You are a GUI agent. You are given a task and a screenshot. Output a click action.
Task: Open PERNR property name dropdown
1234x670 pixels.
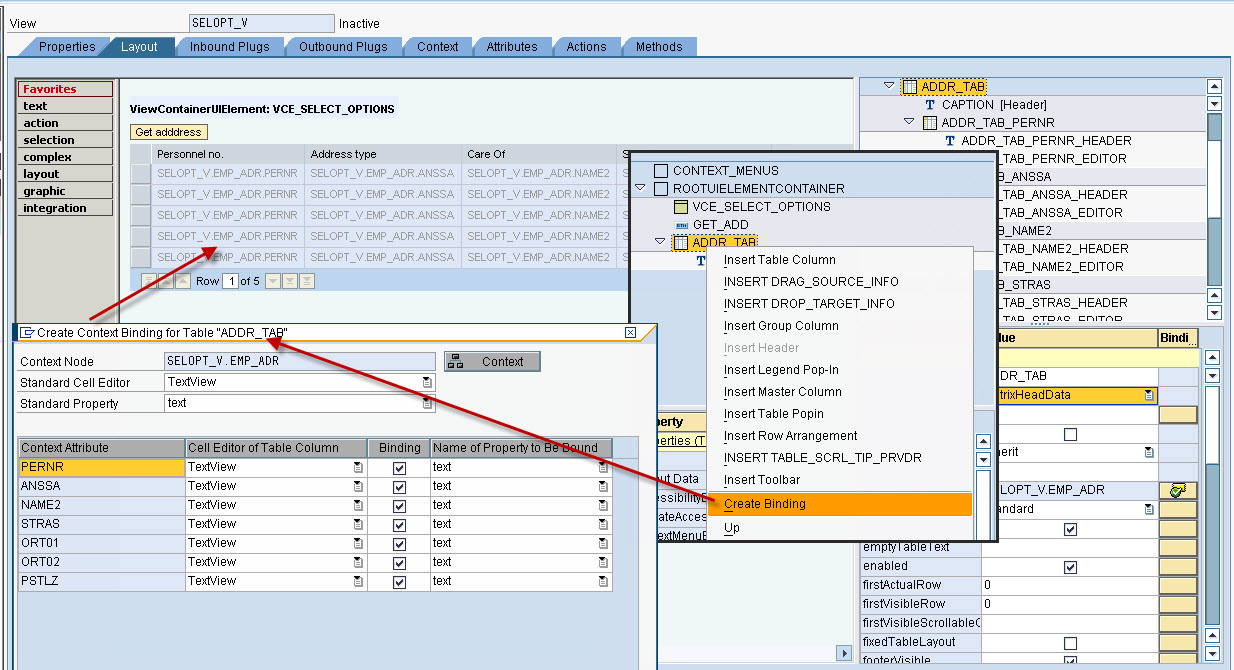pyautogui.click(x=603, y=468)
